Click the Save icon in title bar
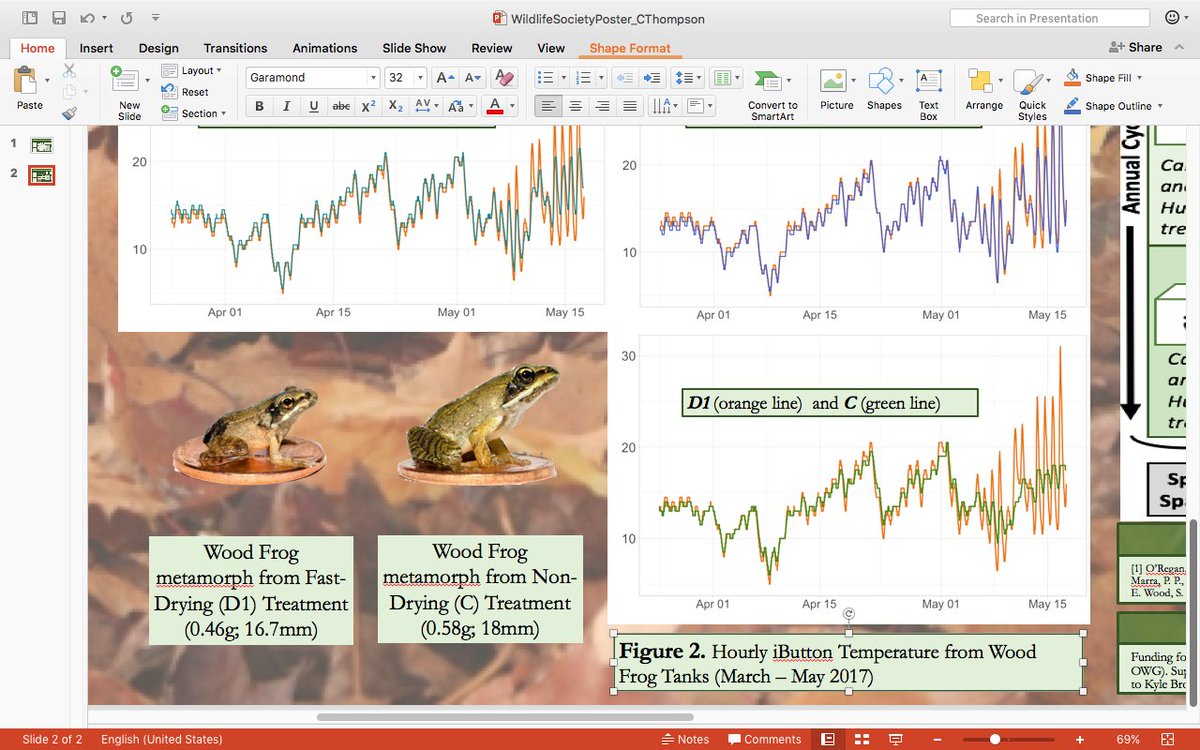 point(59,18)
